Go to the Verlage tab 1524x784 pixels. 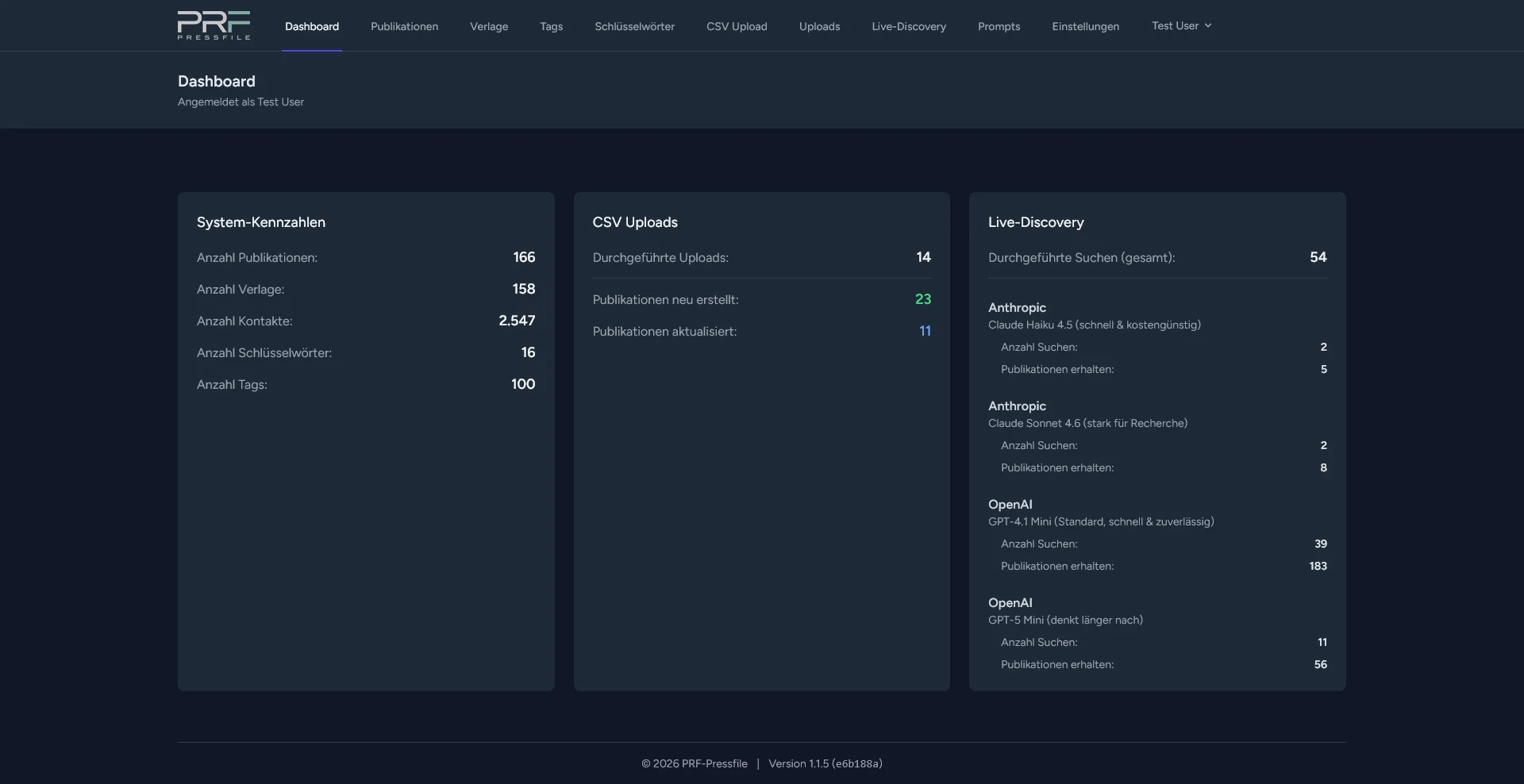coord(489,26)
